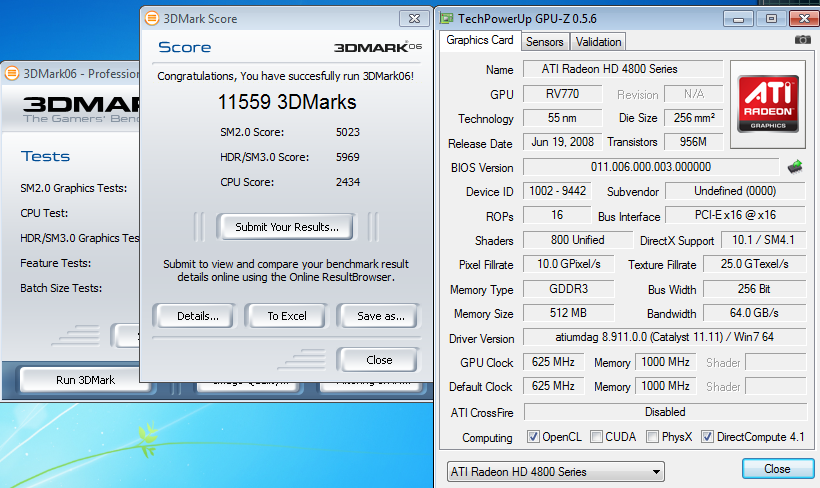Click the Save as button
The image size is (820, 488).
click(380, 316)
